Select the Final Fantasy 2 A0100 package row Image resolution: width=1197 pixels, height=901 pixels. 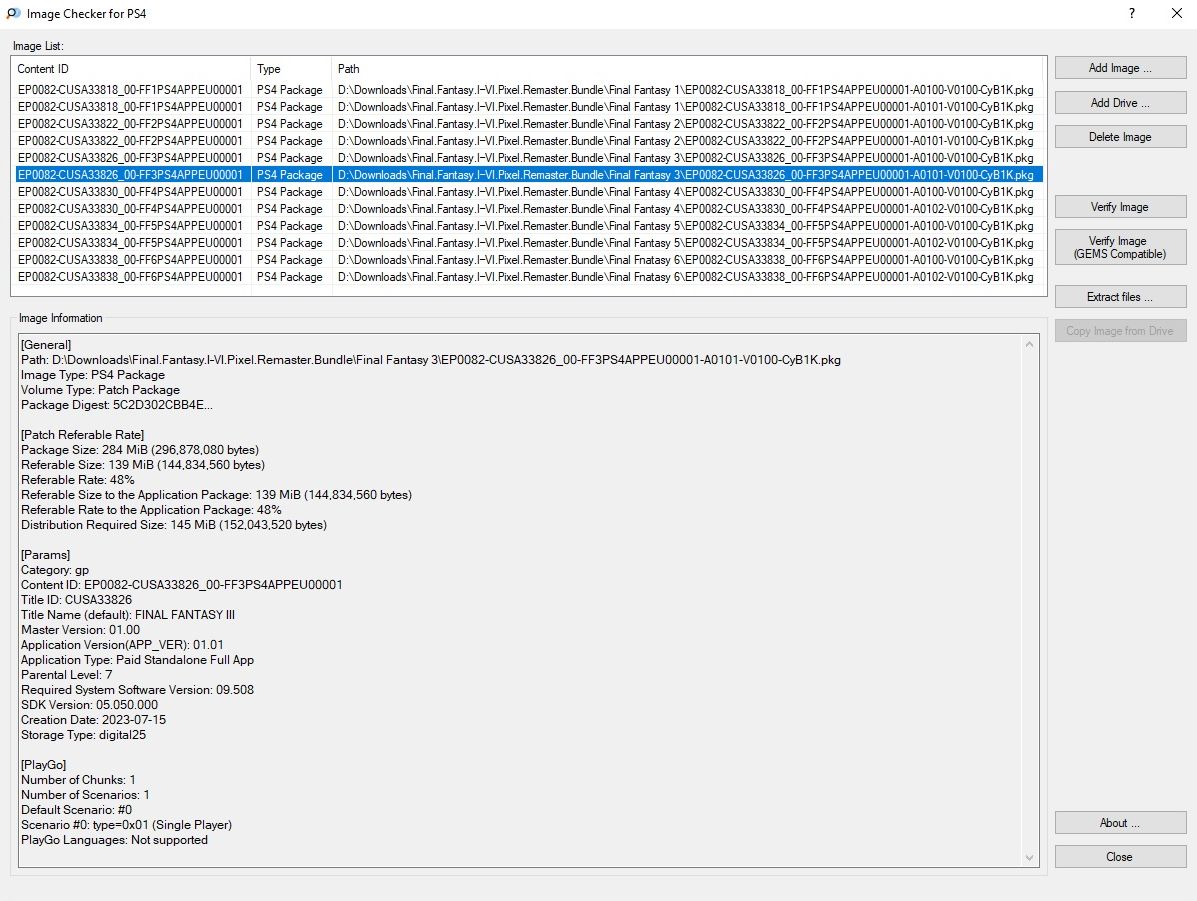[529, 124]
